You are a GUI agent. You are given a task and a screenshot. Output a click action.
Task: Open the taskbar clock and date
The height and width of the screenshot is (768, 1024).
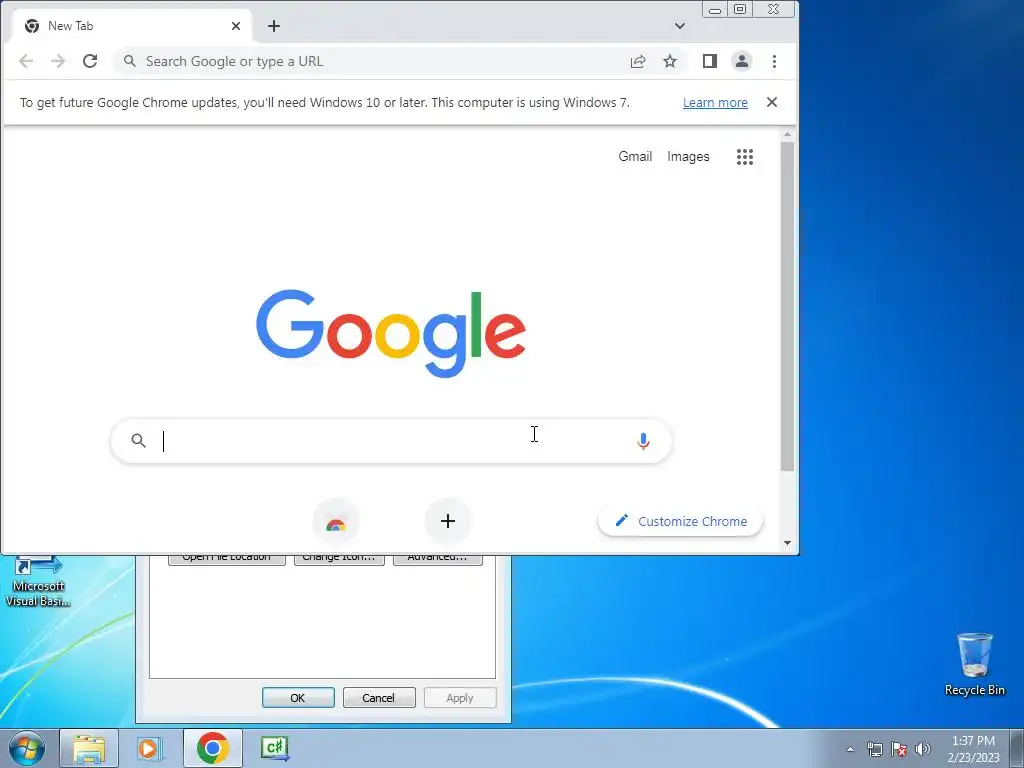coord(973,749)
